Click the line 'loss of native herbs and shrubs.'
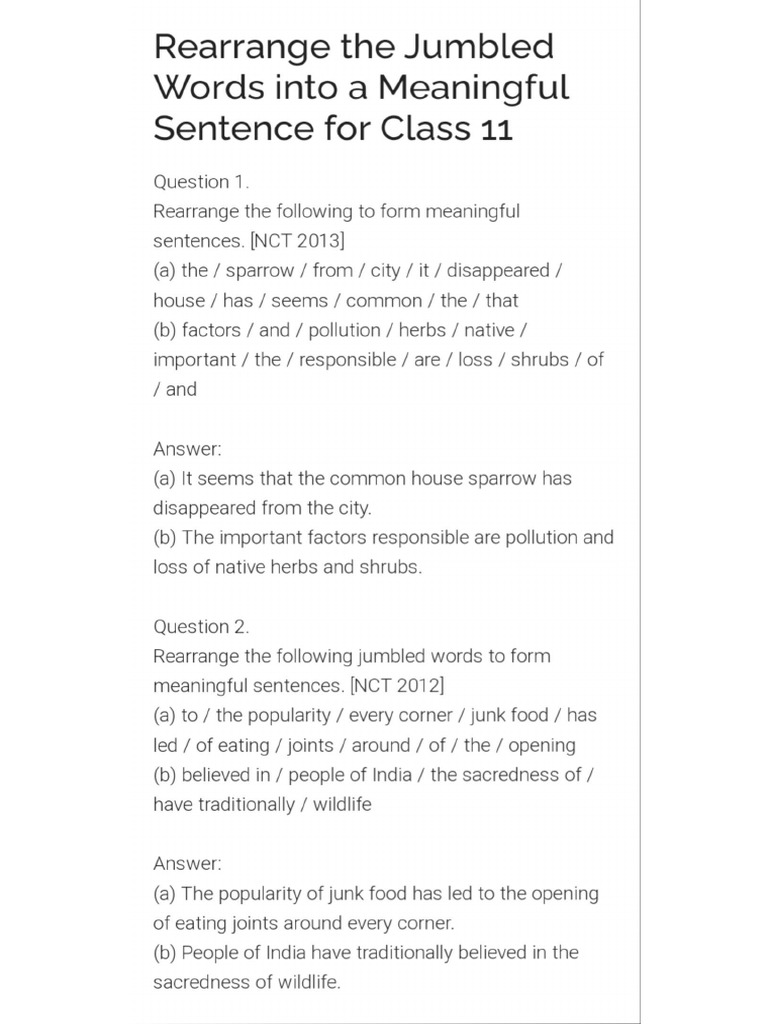This screenshot has width=768, height=1024. click(287, 567)
